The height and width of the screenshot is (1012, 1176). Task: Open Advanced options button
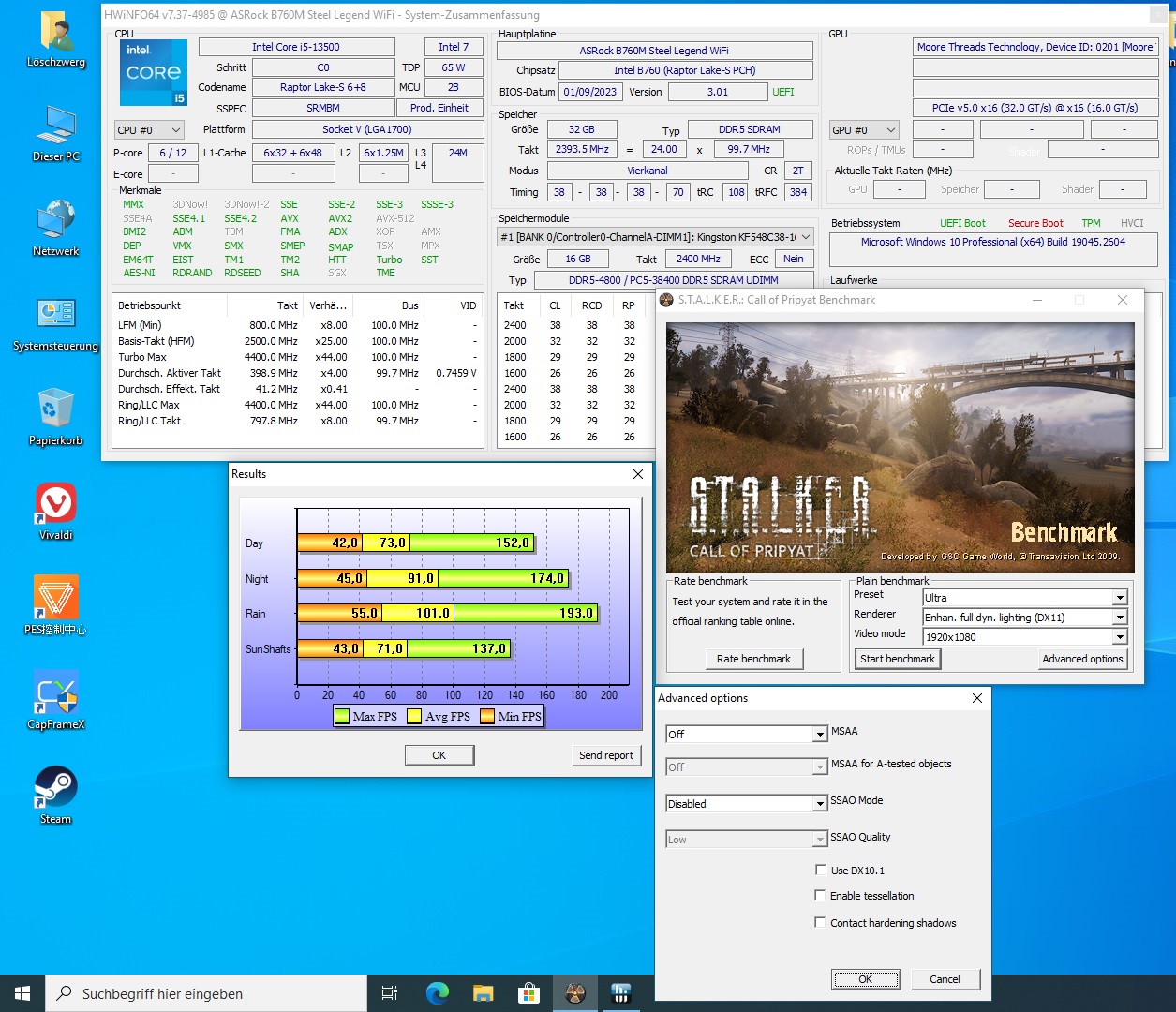coord(1082,659)
